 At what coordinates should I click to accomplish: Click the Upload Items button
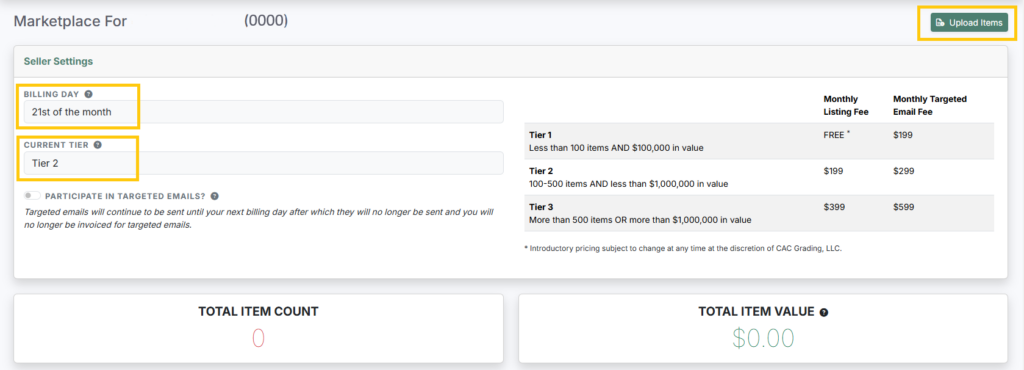(x=969, y=23)
